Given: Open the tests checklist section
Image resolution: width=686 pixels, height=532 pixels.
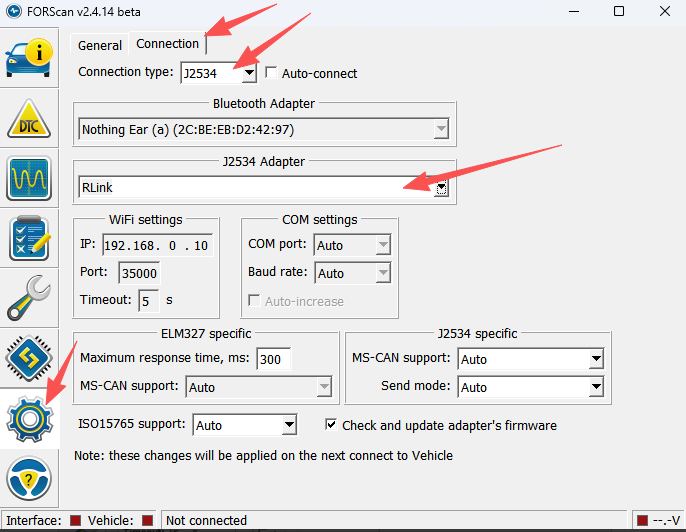Looking at the screenshot, I should point(30,239).
